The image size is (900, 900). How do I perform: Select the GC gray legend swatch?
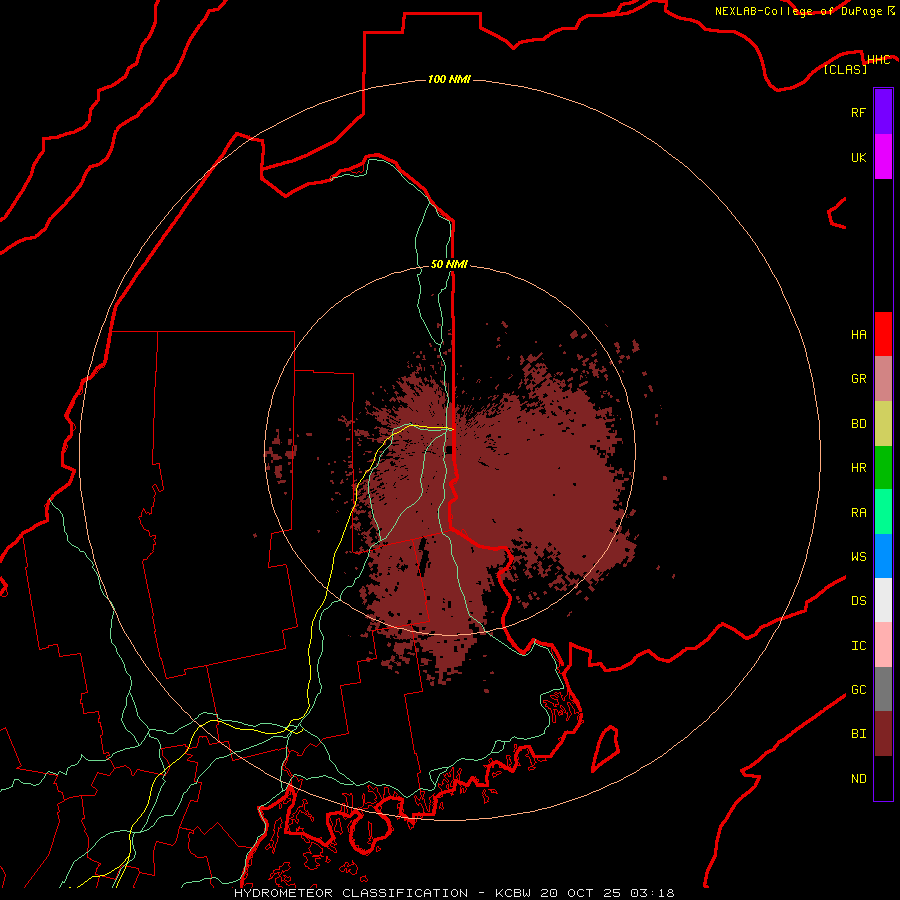tap(883, 689)
